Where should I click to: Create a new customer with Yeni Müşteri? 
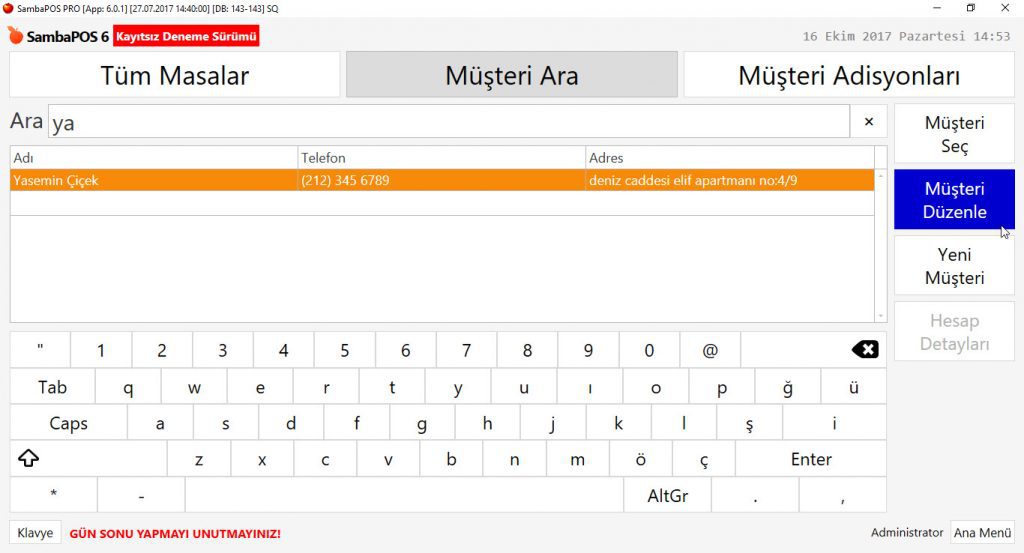tap(954, 266)
